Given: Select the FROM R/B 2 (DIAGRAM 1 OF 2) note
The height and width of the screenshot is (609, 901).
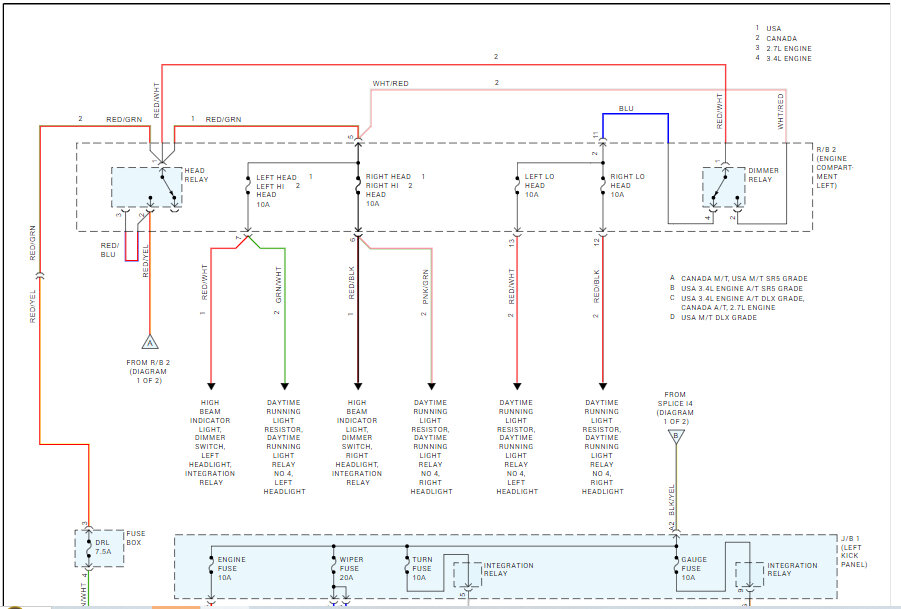Looking at the screenshot, I should pyautogui.click(x=148, y=371).
